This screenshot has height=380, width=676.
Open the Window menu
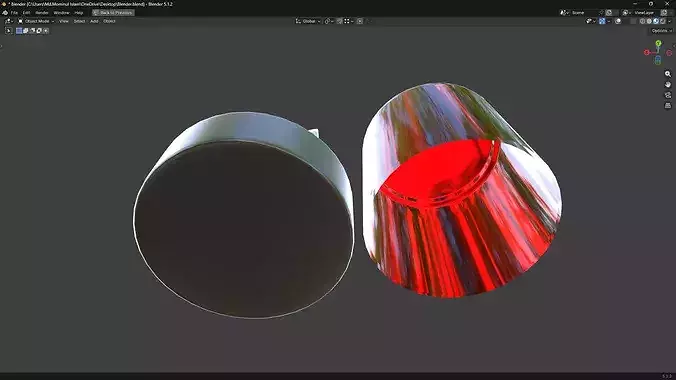pyautogui.click(x=61, y=13)
